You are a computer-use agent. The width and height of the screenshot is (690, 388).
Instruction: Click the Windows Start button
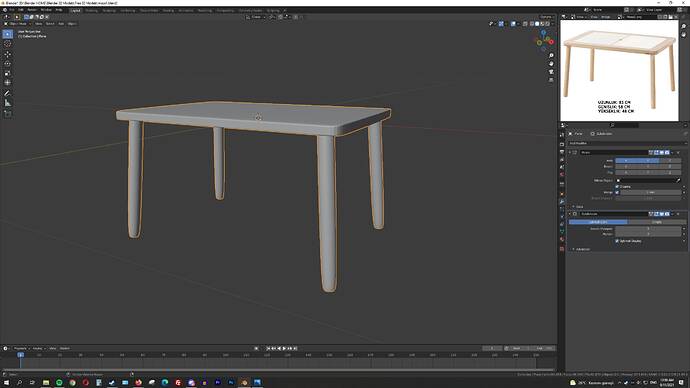click(x=6, y=383)
